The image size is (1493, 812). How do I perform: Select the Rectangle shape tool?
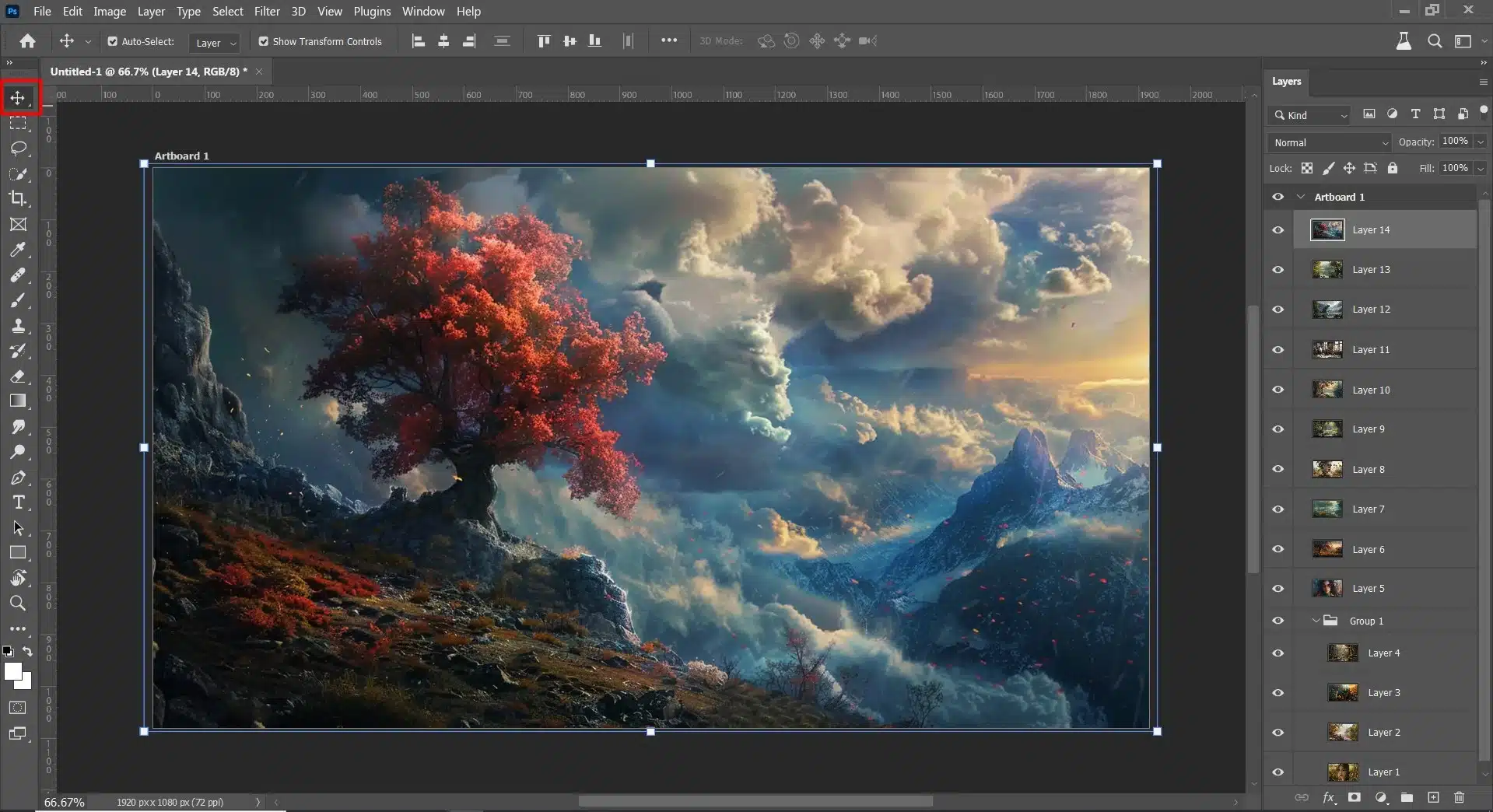[x=18, y=553]
